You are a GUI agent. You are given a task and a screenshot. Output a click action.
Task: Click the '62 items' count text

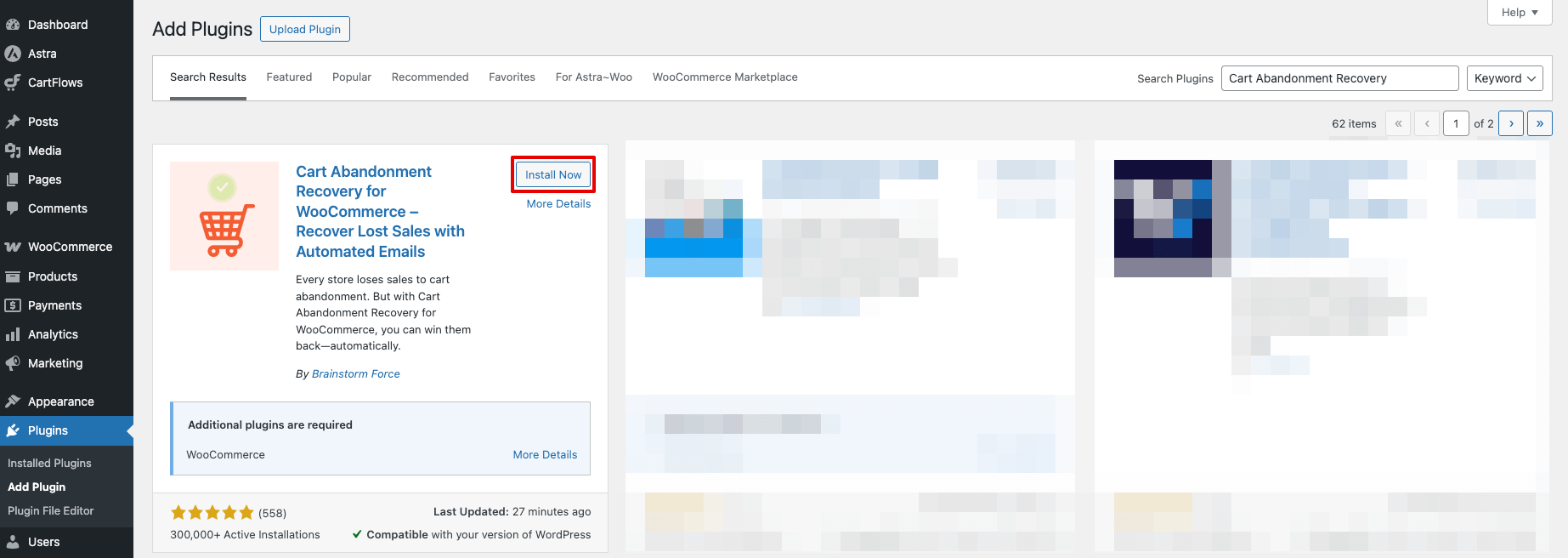[x=1354, y=123]
